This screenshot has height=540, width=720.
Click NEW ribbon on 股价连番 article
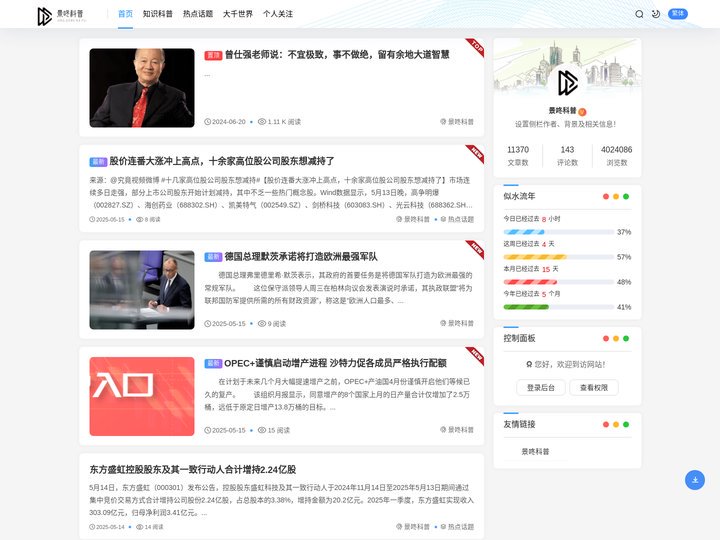point(476,153)
